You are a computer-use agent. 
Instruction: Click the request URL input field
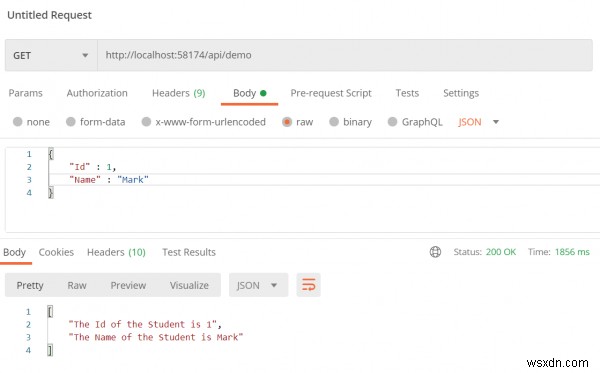tap(345, 55)
